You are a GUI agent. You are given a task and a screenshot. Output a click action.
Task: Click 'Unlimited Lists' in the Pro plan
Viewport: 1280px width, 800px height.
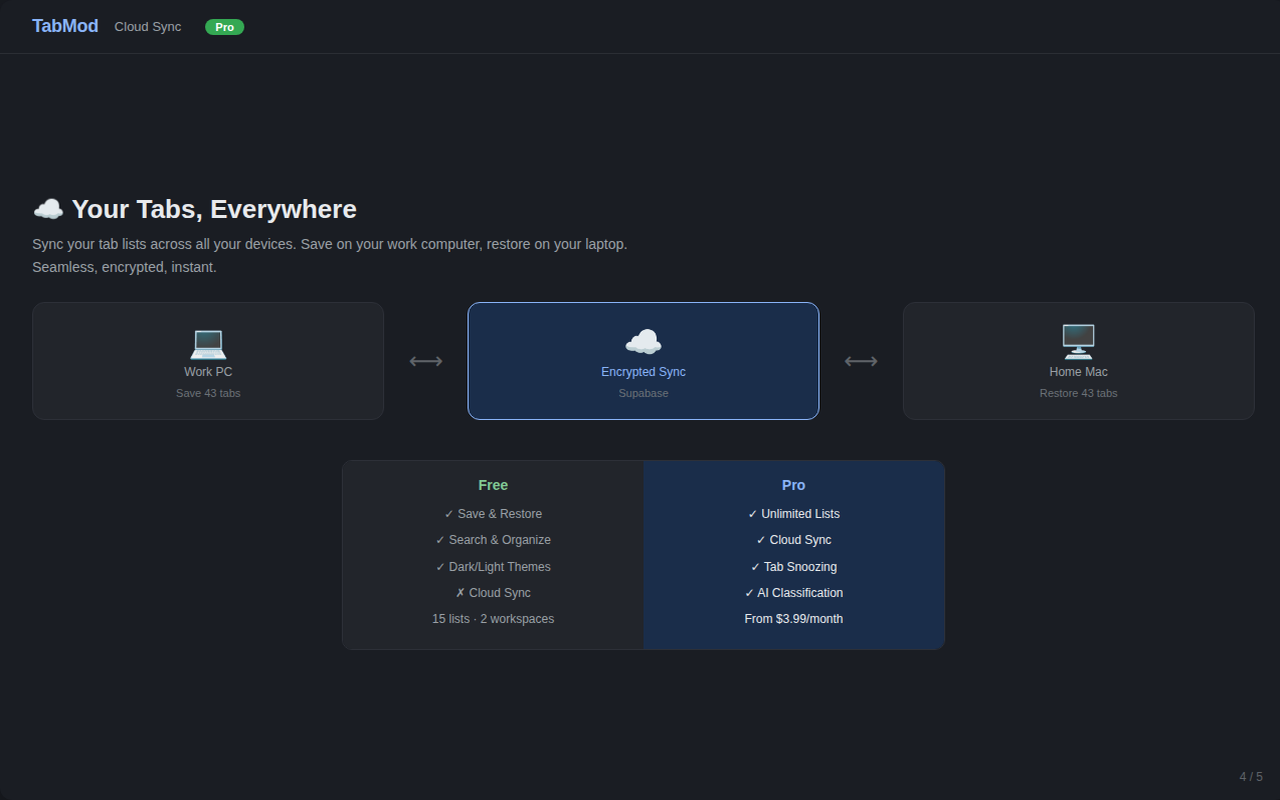[794, 514]
